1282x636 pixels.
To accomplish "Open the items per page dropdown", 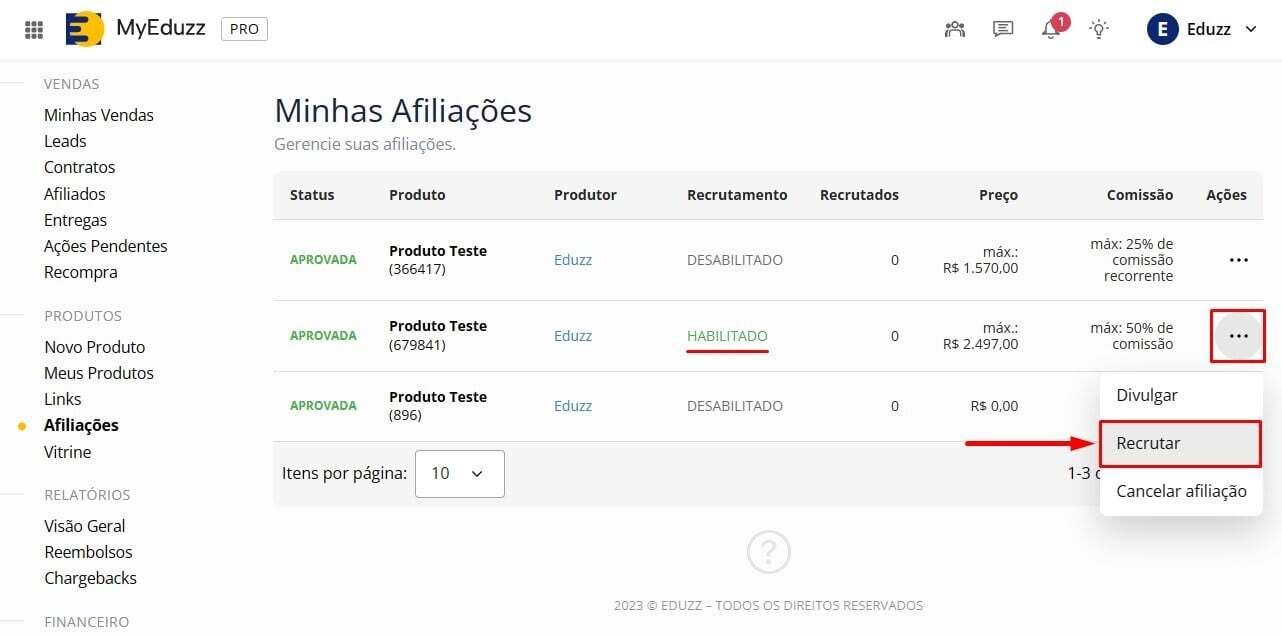I will pos(459,473).
